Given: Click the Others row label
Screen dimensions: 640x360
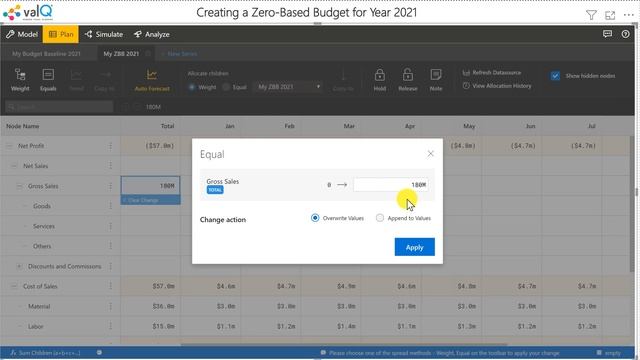Looking at the screenshot, I should (x=42, y=246).
